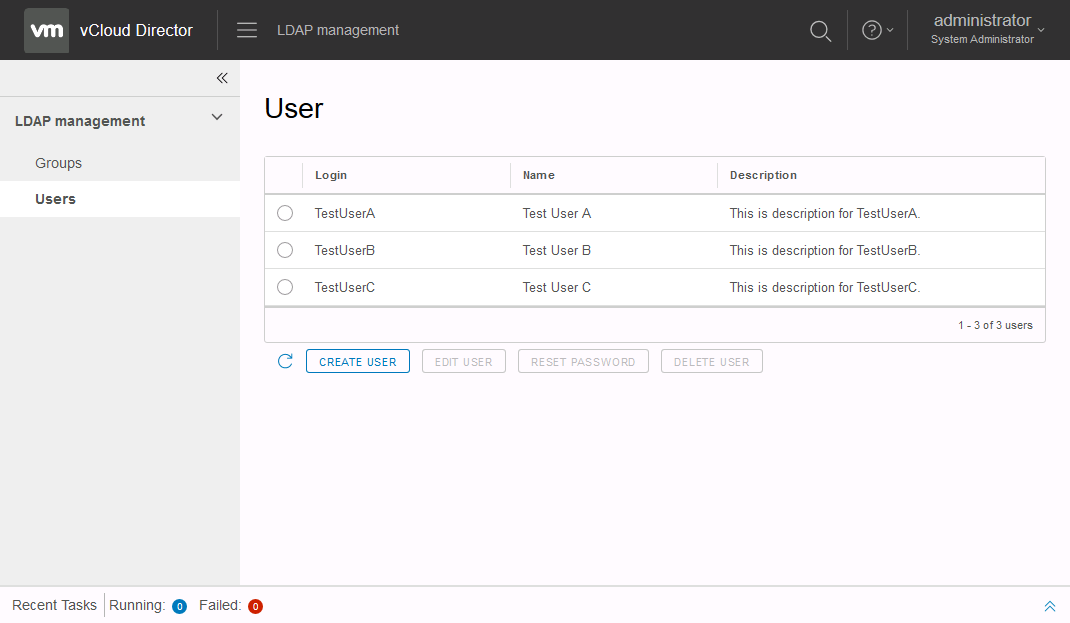Expand the Recent Tasks panel chevron

(x=1049, y=605)
